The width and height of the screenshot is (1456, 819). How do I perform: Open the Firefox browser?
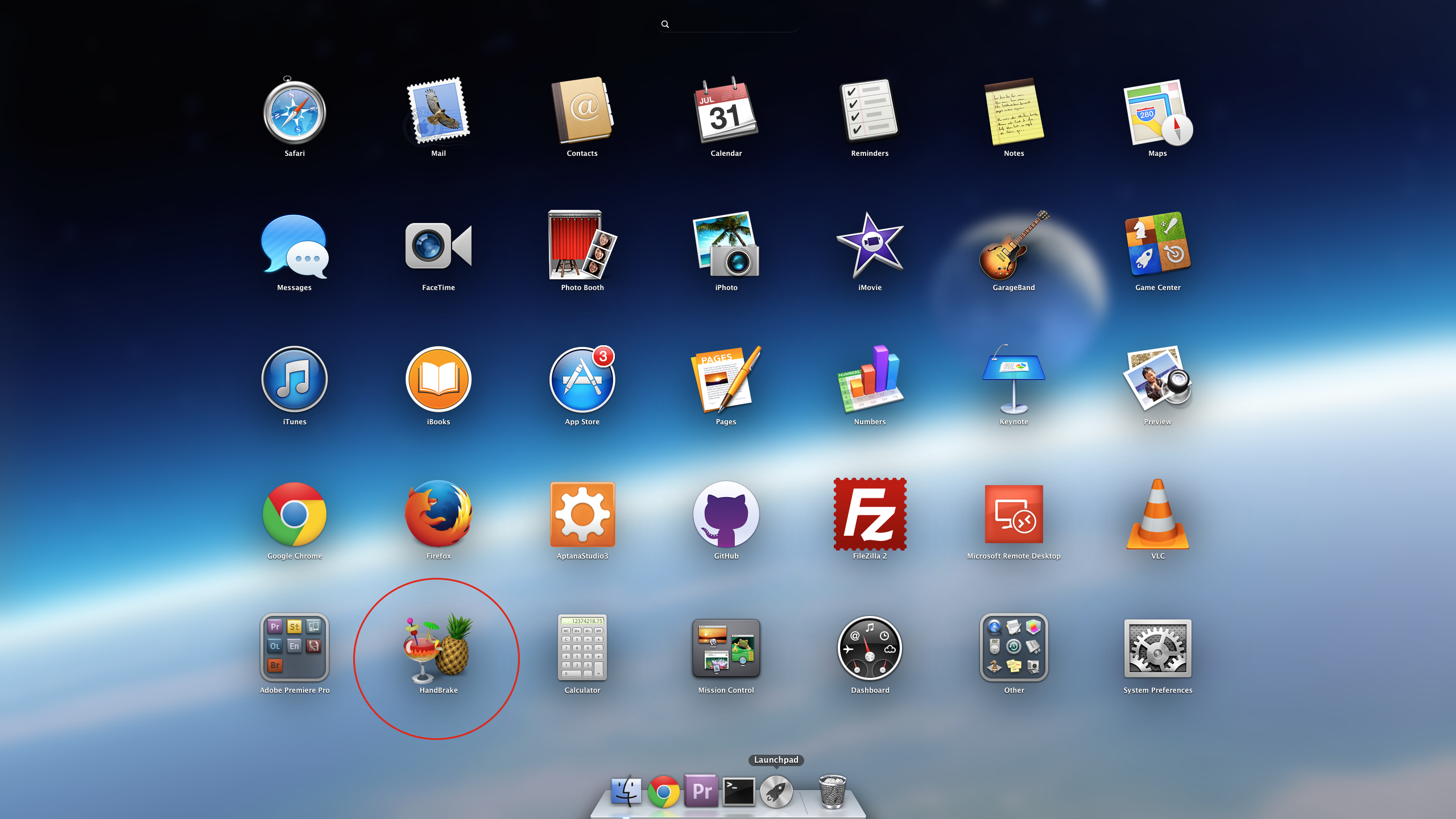[438, 515]
